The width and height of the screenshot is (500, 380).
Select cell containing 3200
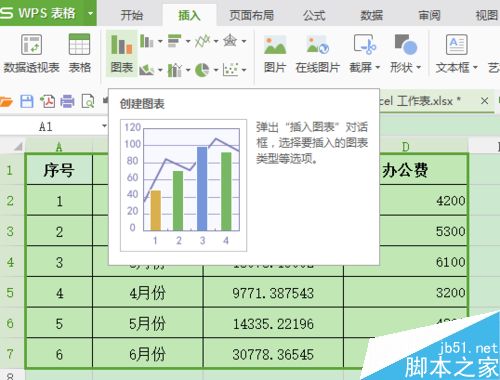point(405,293)
